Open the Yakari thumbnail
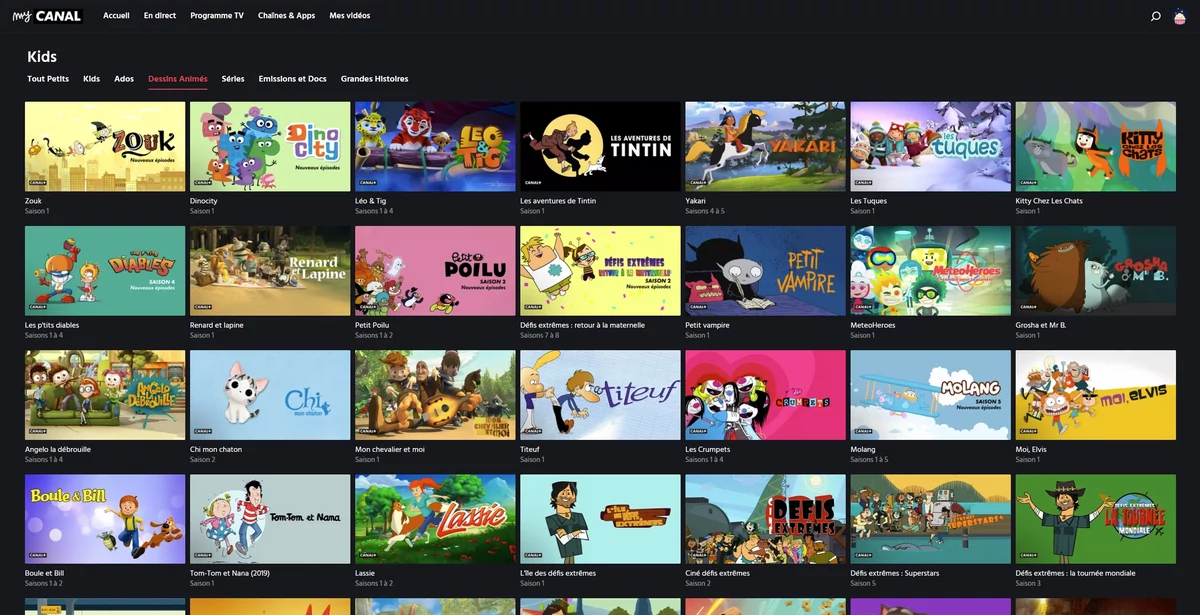 click(765, 146)
